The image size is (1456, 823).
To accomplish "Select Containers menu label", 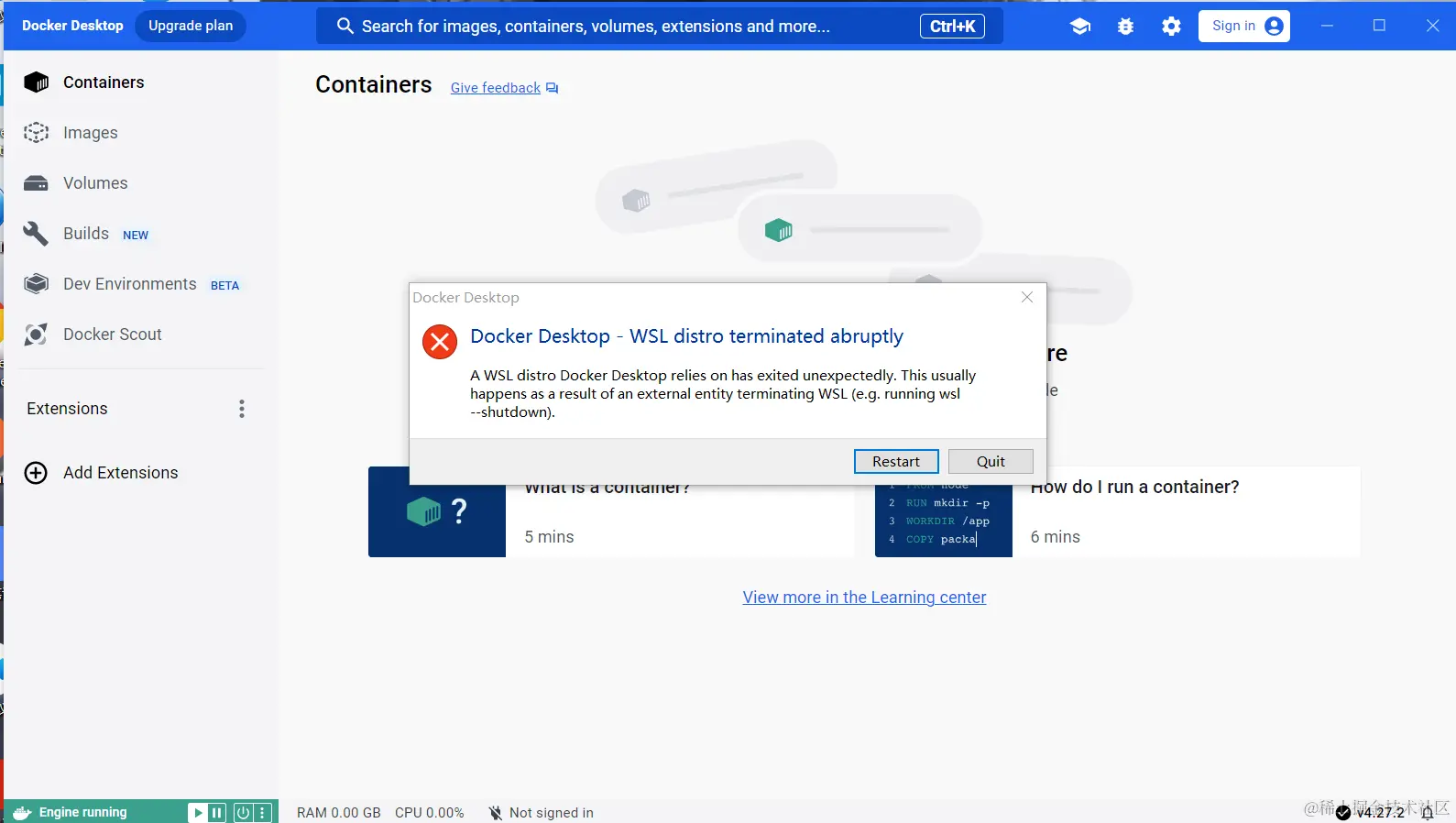I will coord(104,82).
